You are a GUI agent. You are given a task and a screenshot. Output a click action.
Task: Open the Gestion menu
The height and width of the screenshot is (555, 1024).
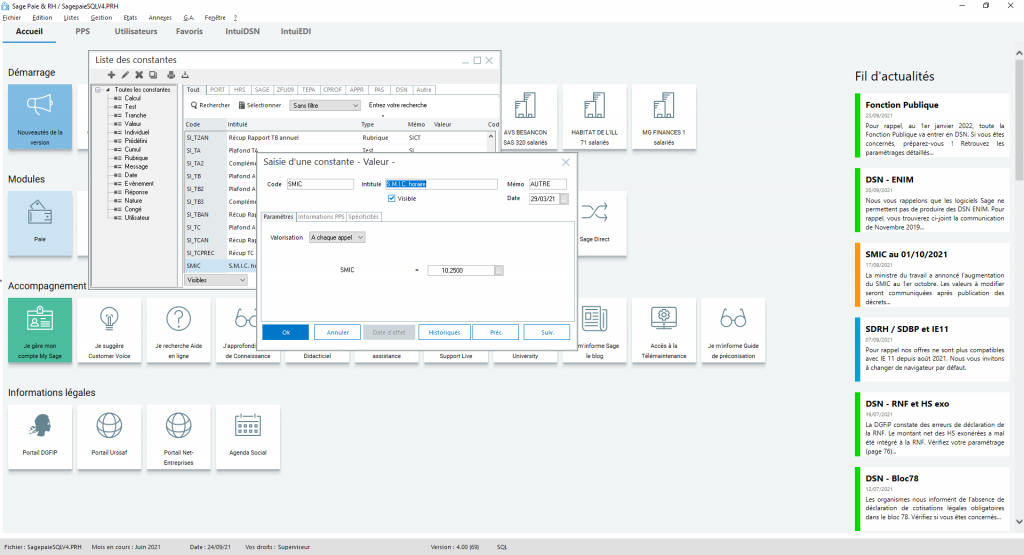(101, 18)
